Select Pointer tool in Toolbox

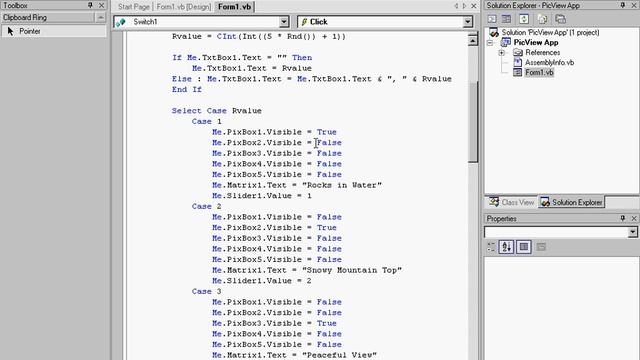click(x=53, y=31)
